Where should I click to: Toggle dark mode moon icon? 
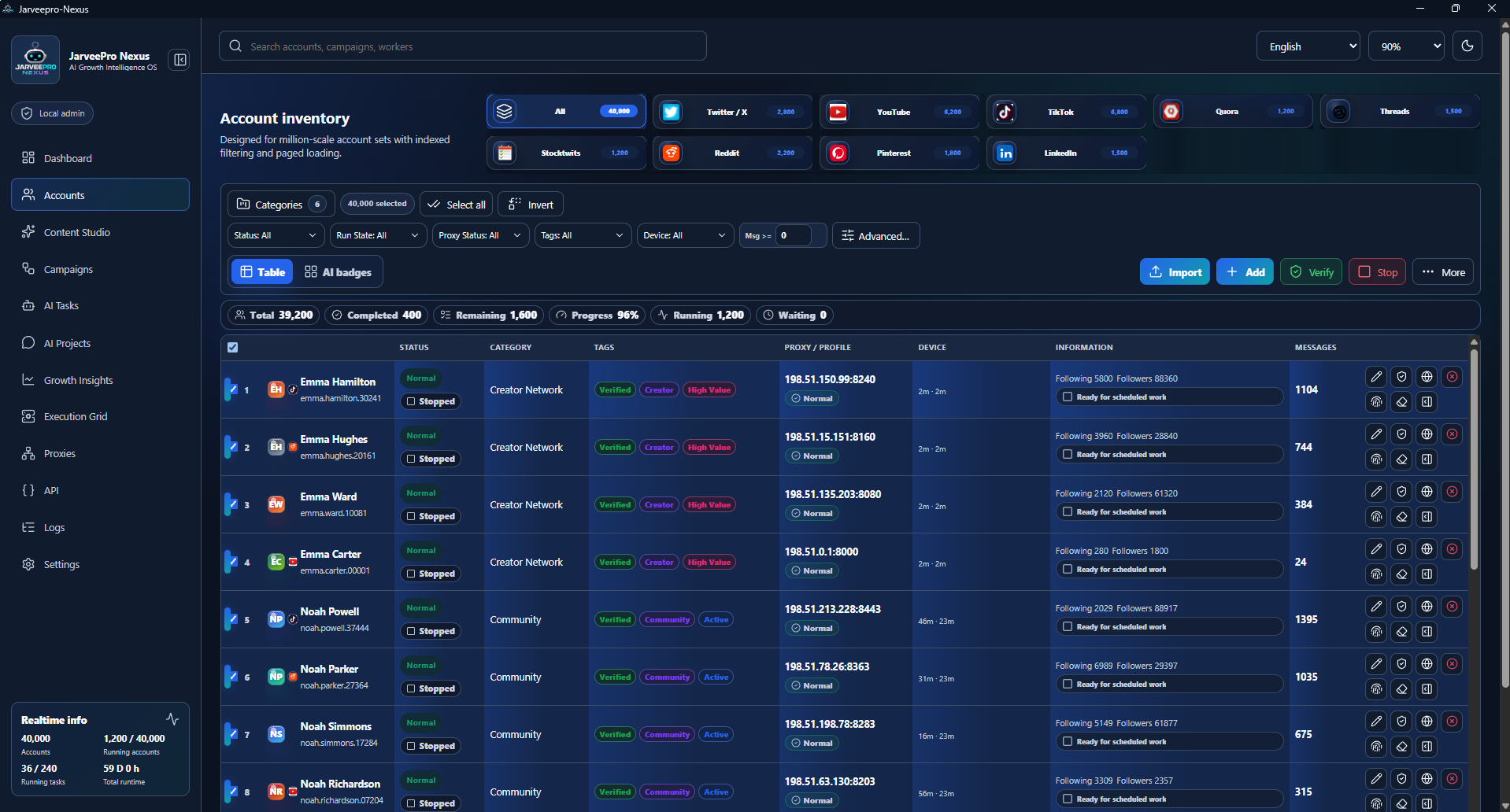[1467, 46]
